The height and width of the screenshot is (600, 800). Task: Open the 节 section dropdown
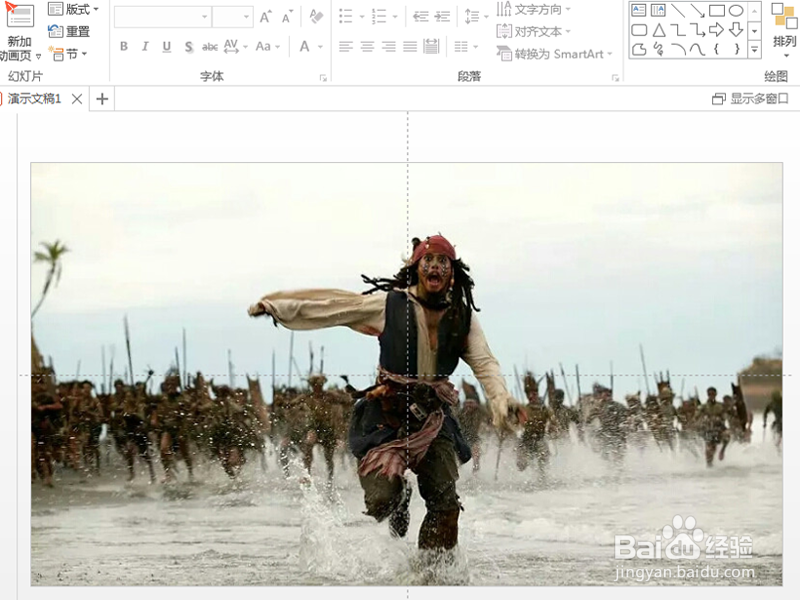point(68,54)
